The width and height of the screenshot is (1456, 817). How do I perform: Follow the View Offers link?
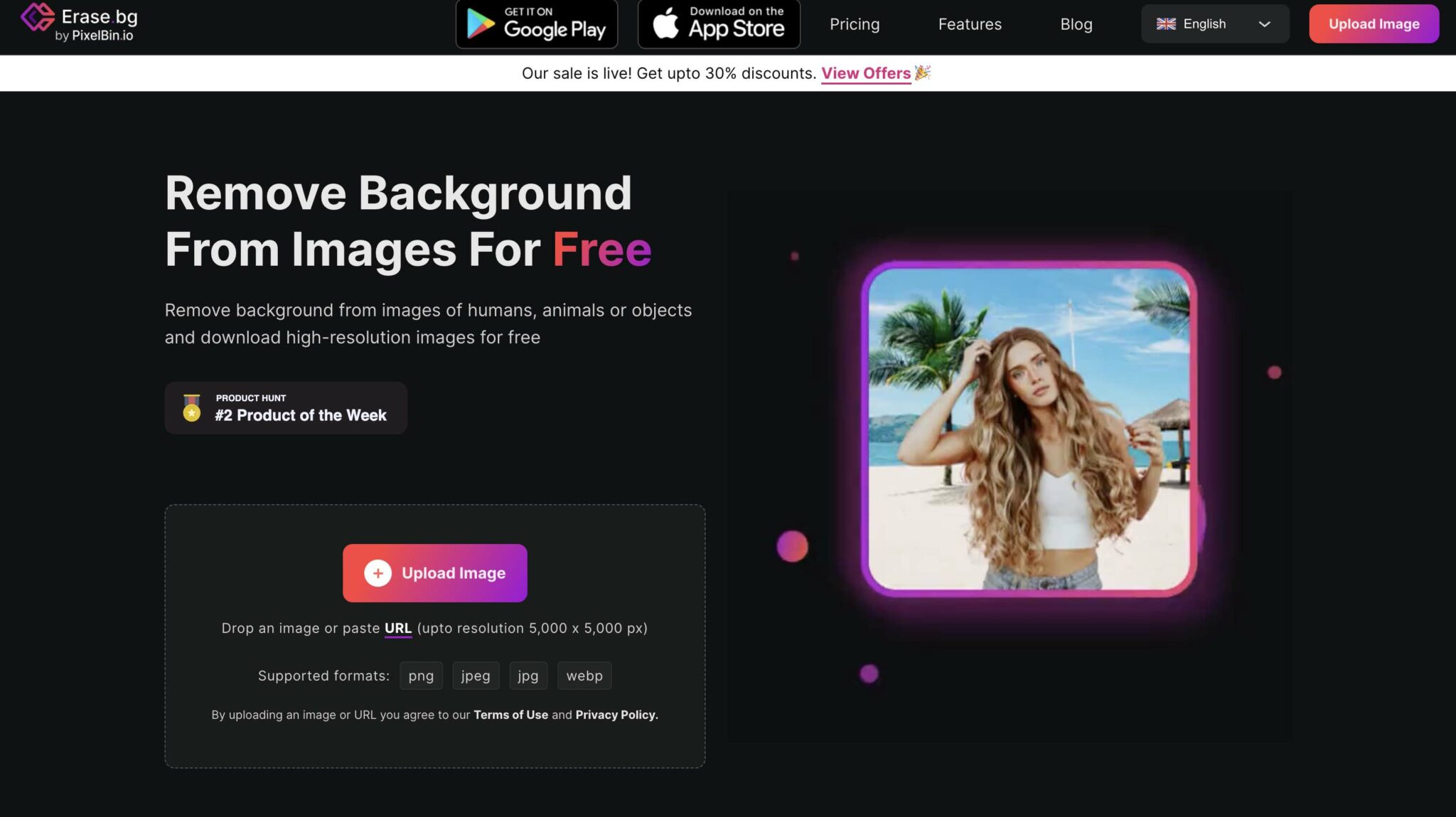point(865,73)
